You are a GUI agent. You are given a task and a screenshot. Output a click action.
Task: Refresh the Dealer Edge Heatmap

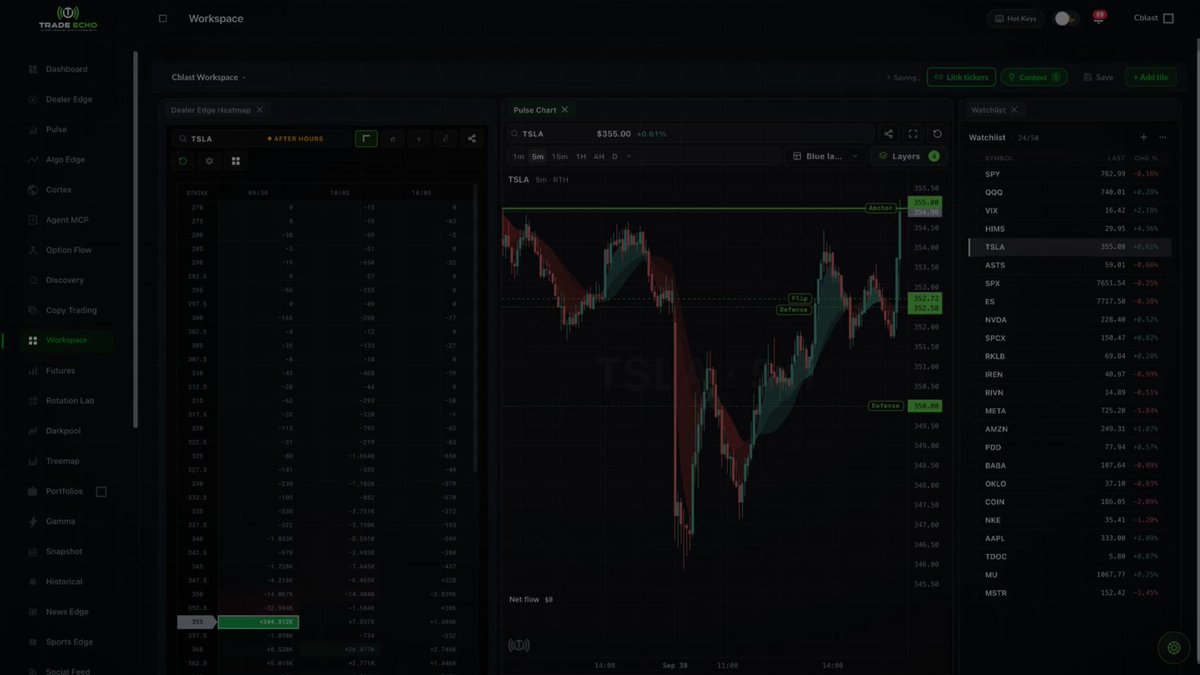[183, 161]
